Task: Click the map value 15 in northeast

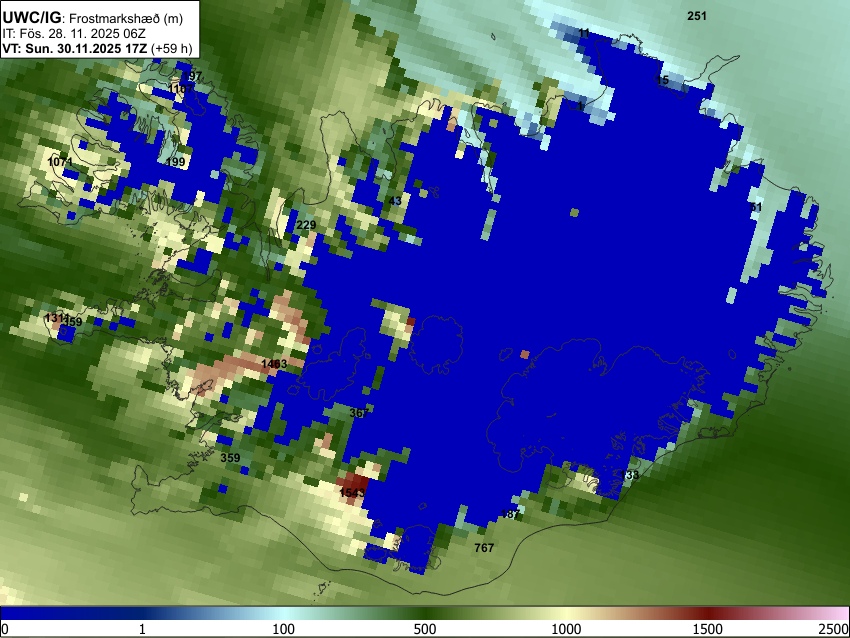Action: pyautogui.click(x=662, y=80)
